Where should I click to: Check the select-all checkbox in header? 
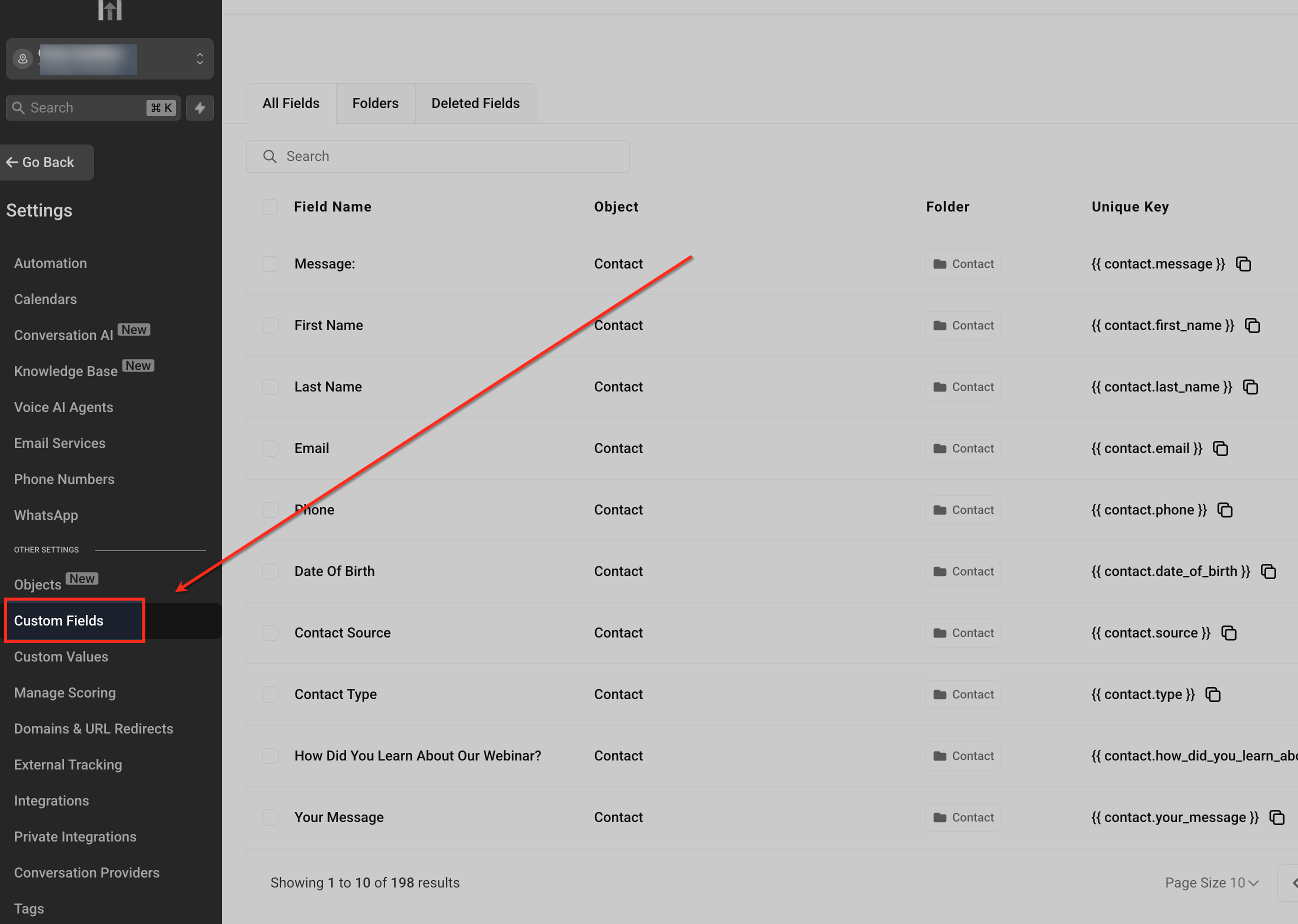pyautogui.click(x=270, y=206)
